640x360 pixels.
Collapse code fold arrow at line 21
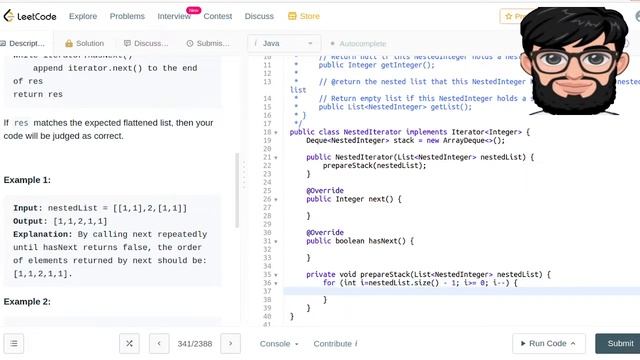point(276,158)
